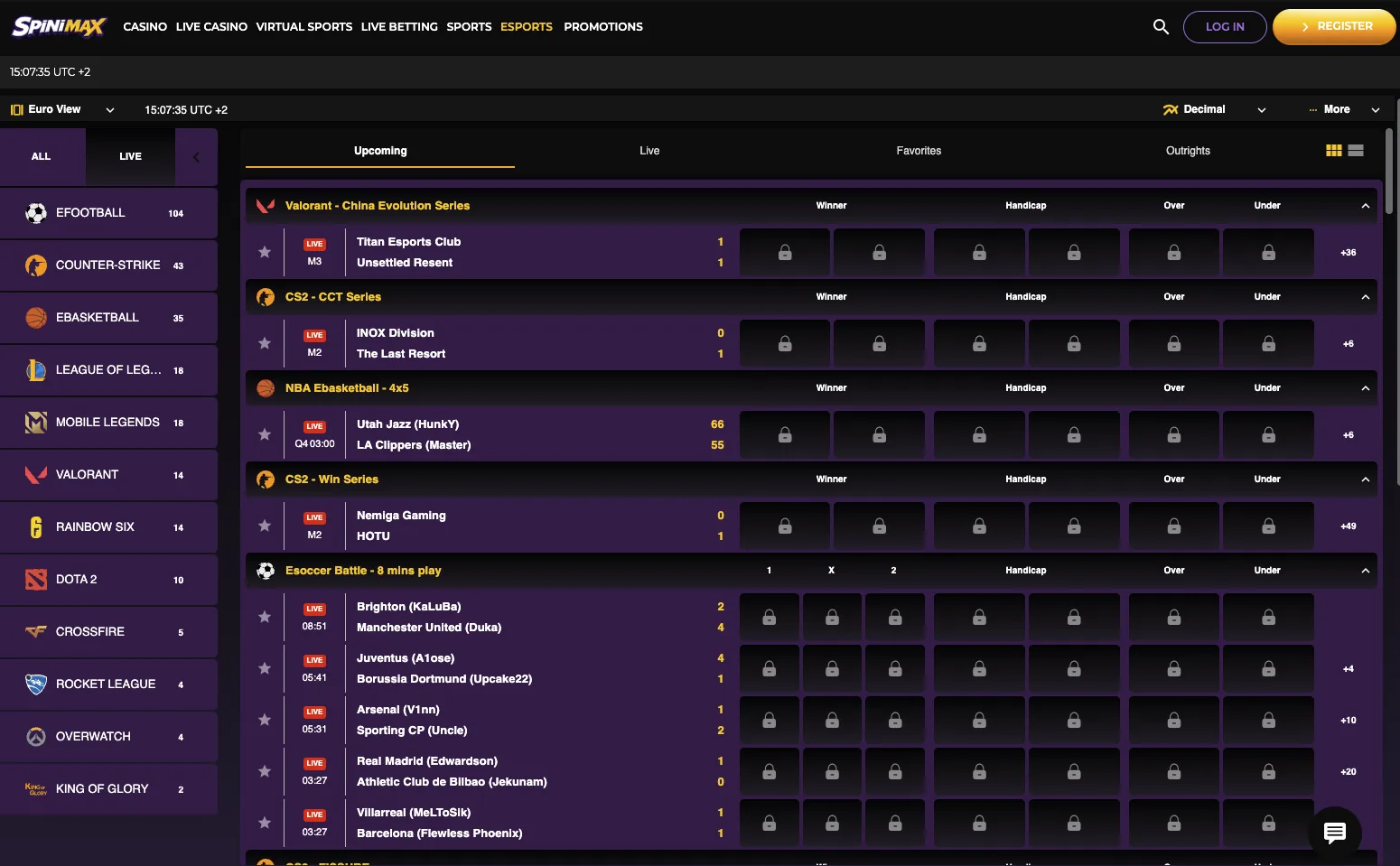Click the Efootball soccer ball icon
The width and height of the screenshot is (1400, 866).
coord(36,213)
